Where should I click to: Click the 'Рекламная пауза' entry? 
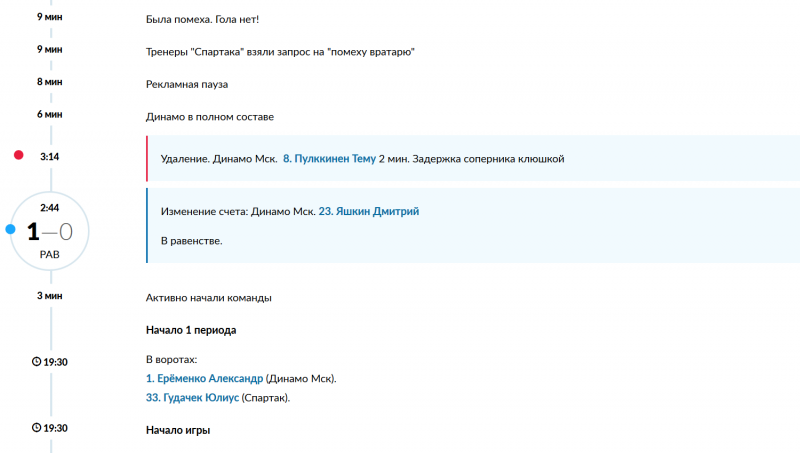point(187,84)
